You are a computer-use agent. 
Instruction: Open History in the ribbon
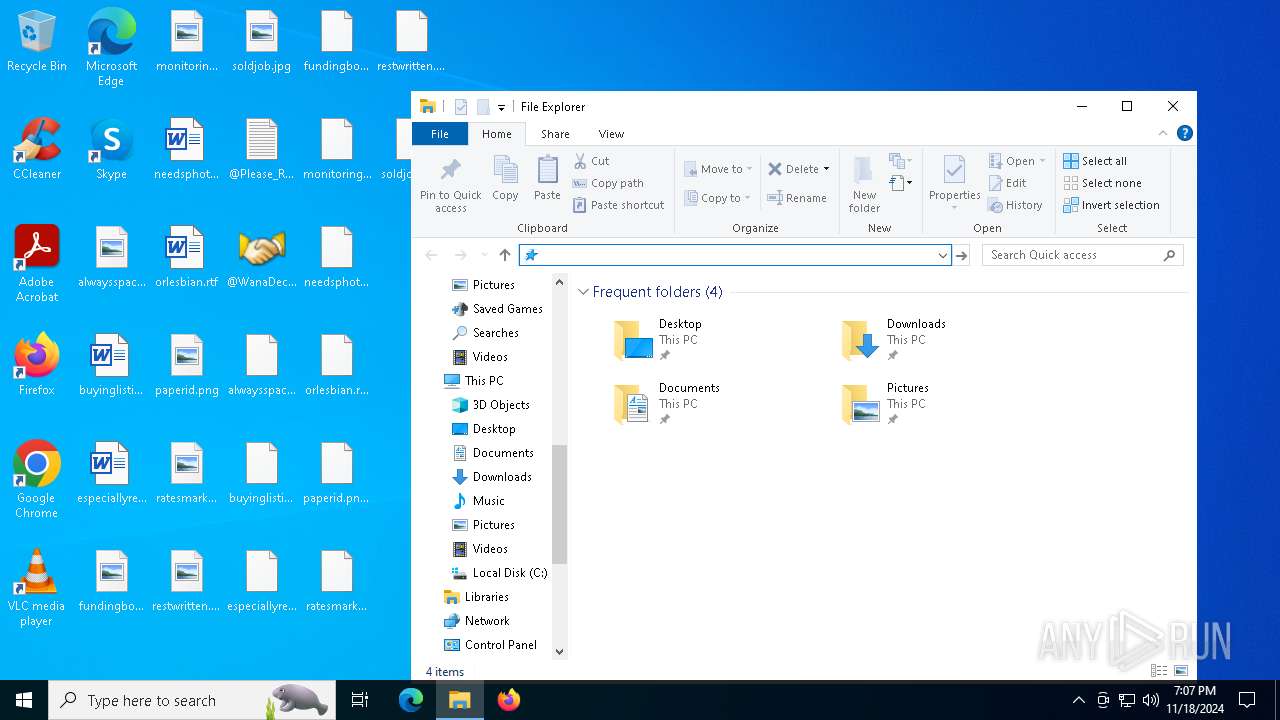pyautogui.click(x=1015, y=205)
